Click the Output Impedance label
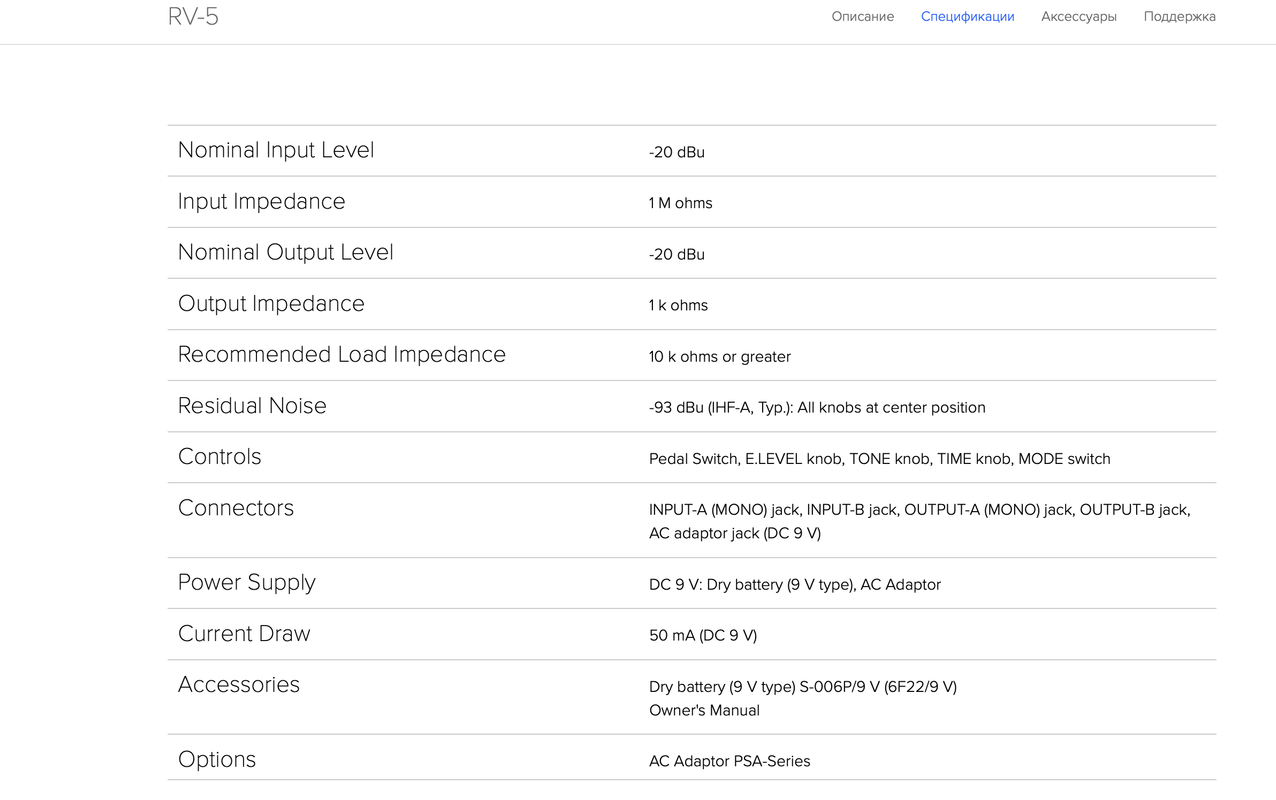 [271, 303]
